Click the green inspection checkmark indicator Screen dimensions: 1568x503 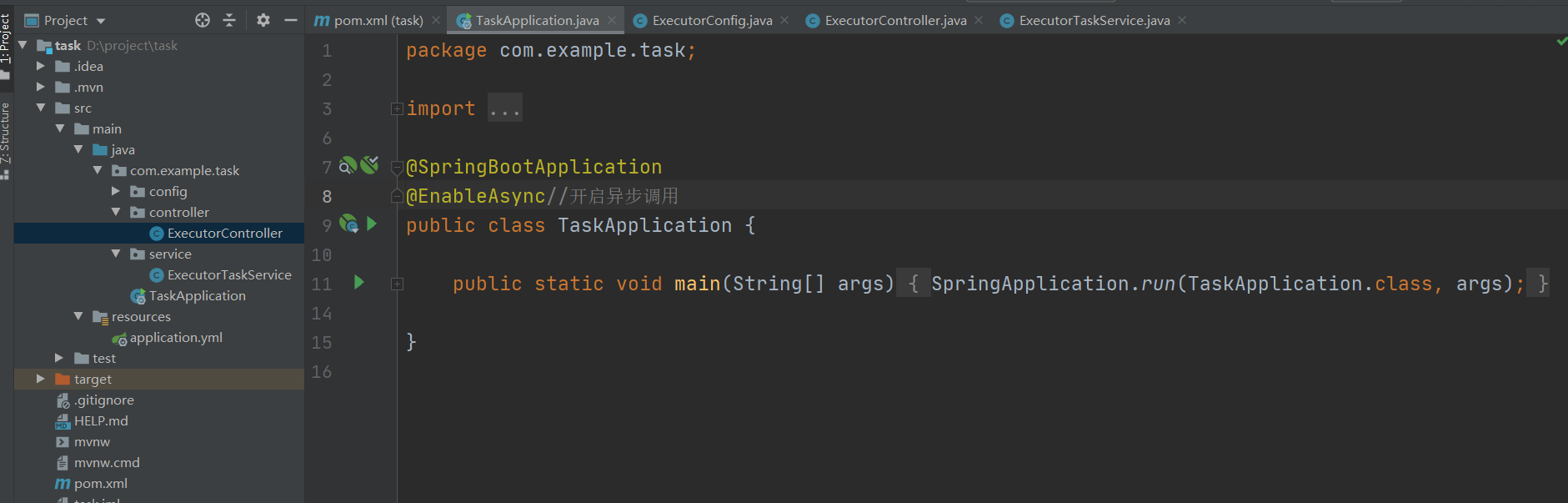pyautogui.click(x=1561, y=40)
